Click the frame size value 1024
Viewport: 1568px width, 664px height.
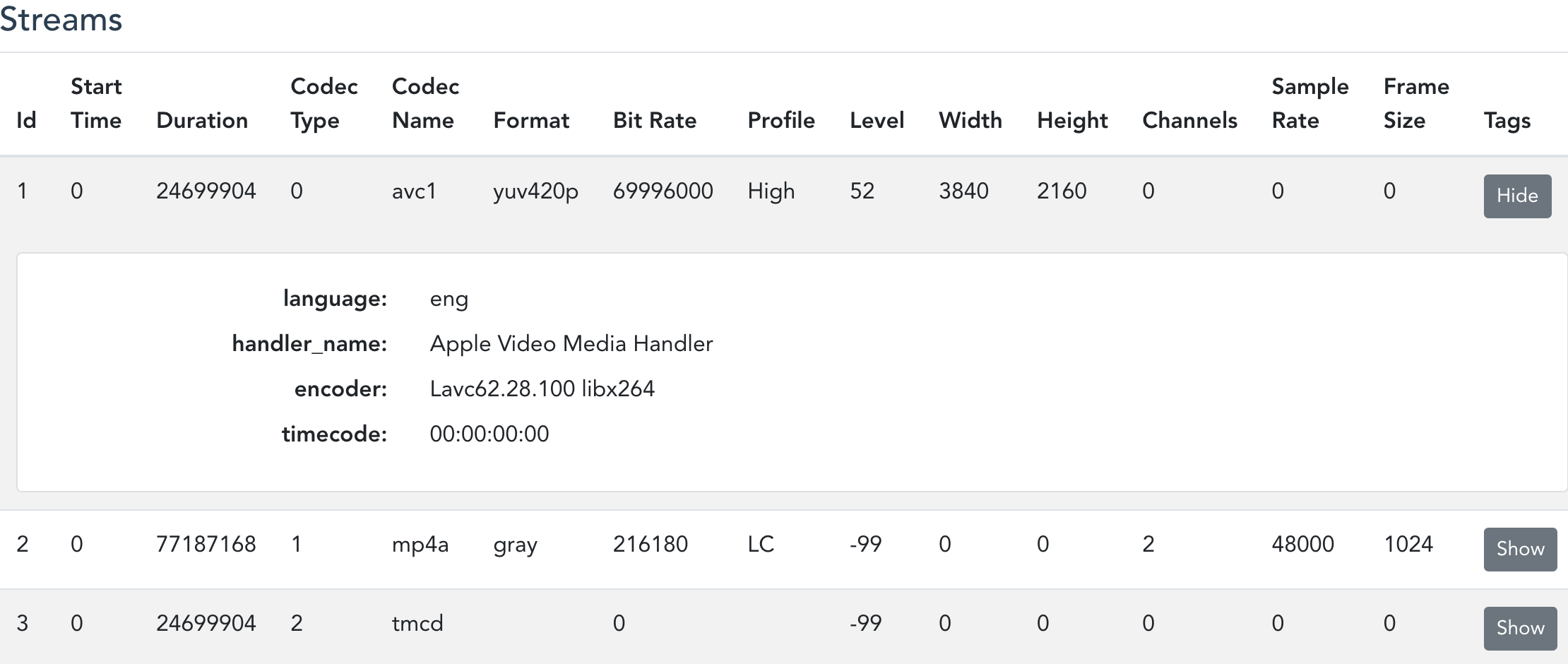pos(1408,544)
